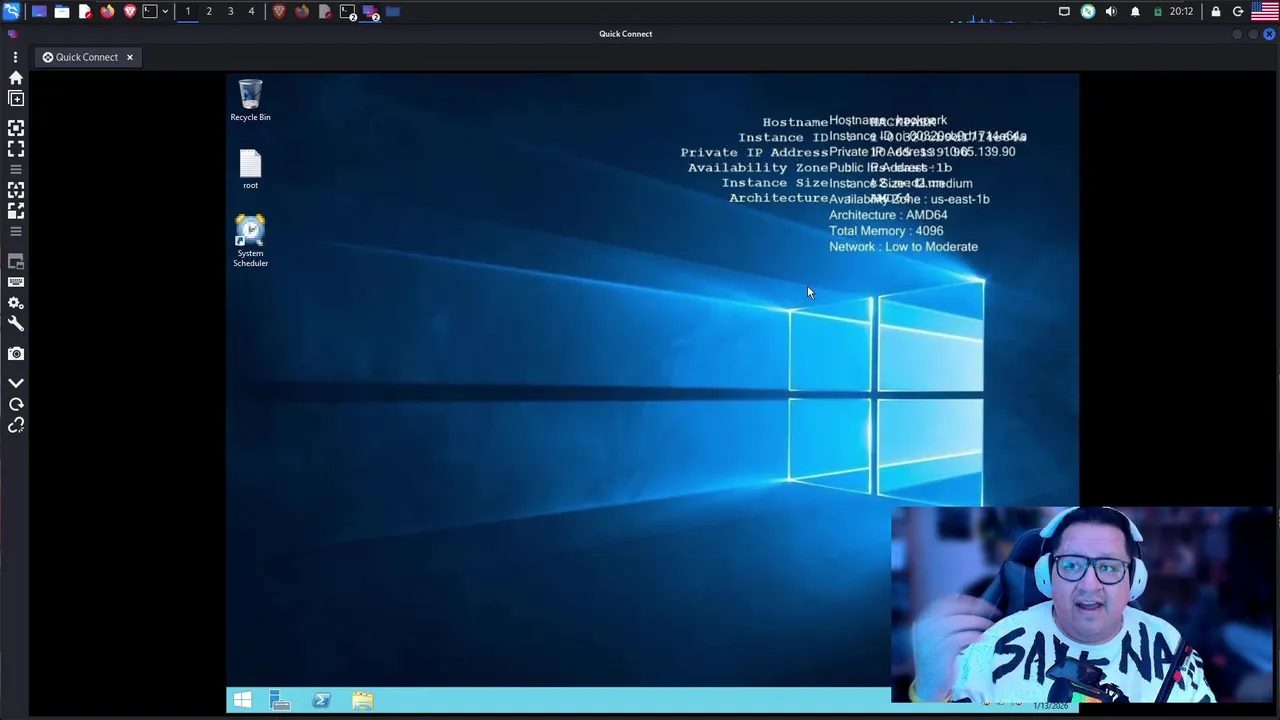Open running terminal windows with badge 2
Image resolution: width=1280 pixels, height=720 pixels.
click(347, 12)
